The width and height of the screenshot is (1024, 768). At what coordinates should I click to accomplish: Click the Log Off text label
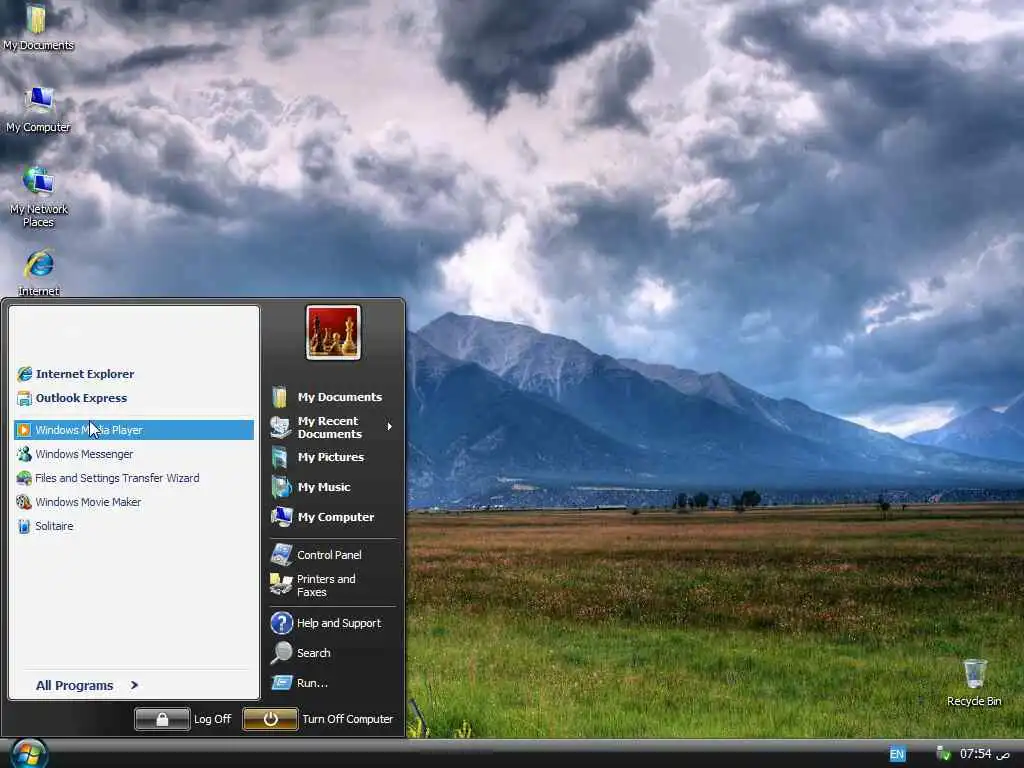click(212, 719)
